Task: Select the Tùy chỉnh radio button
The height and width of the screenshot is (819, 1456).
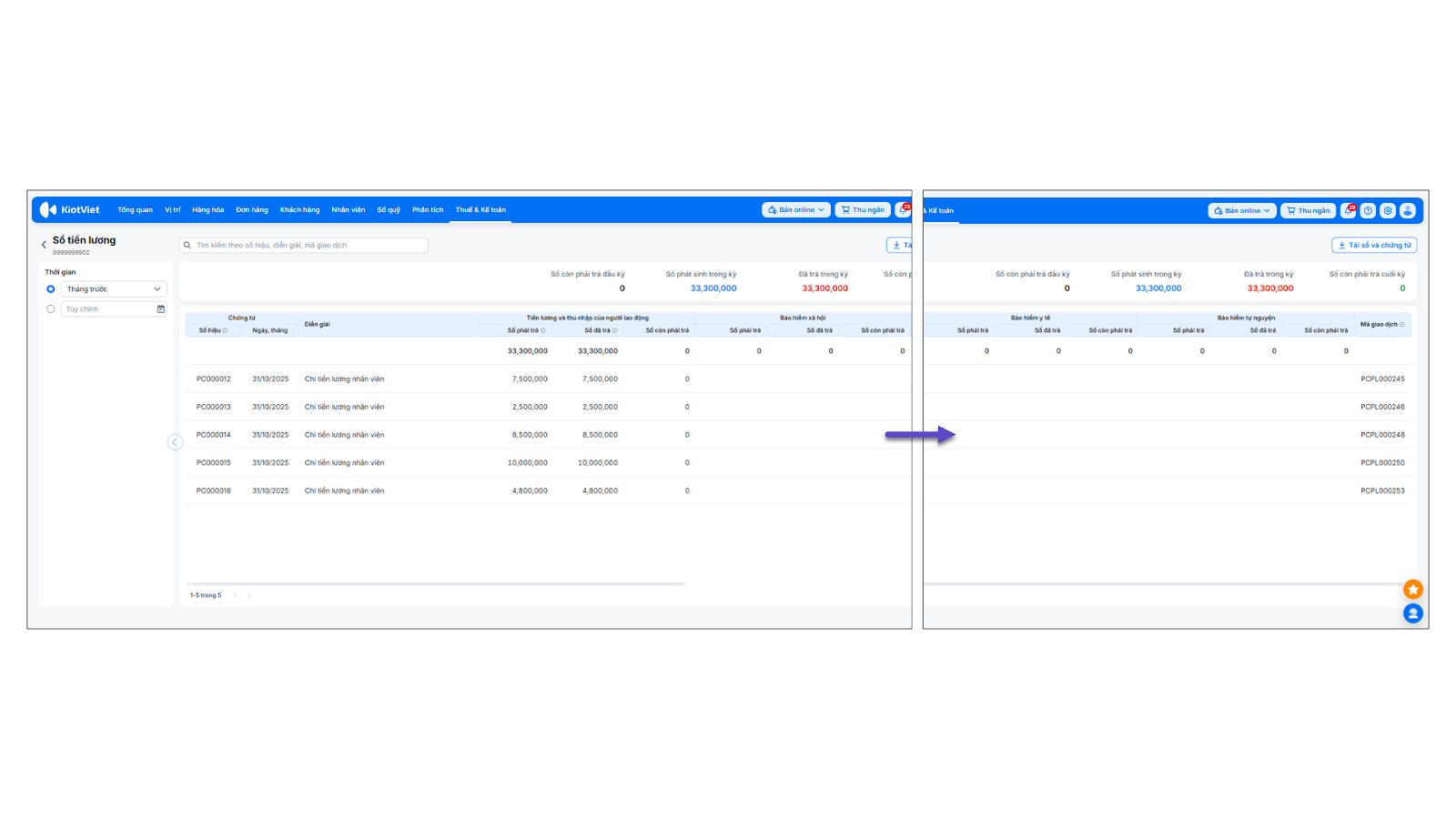Action: pos(51,309)
